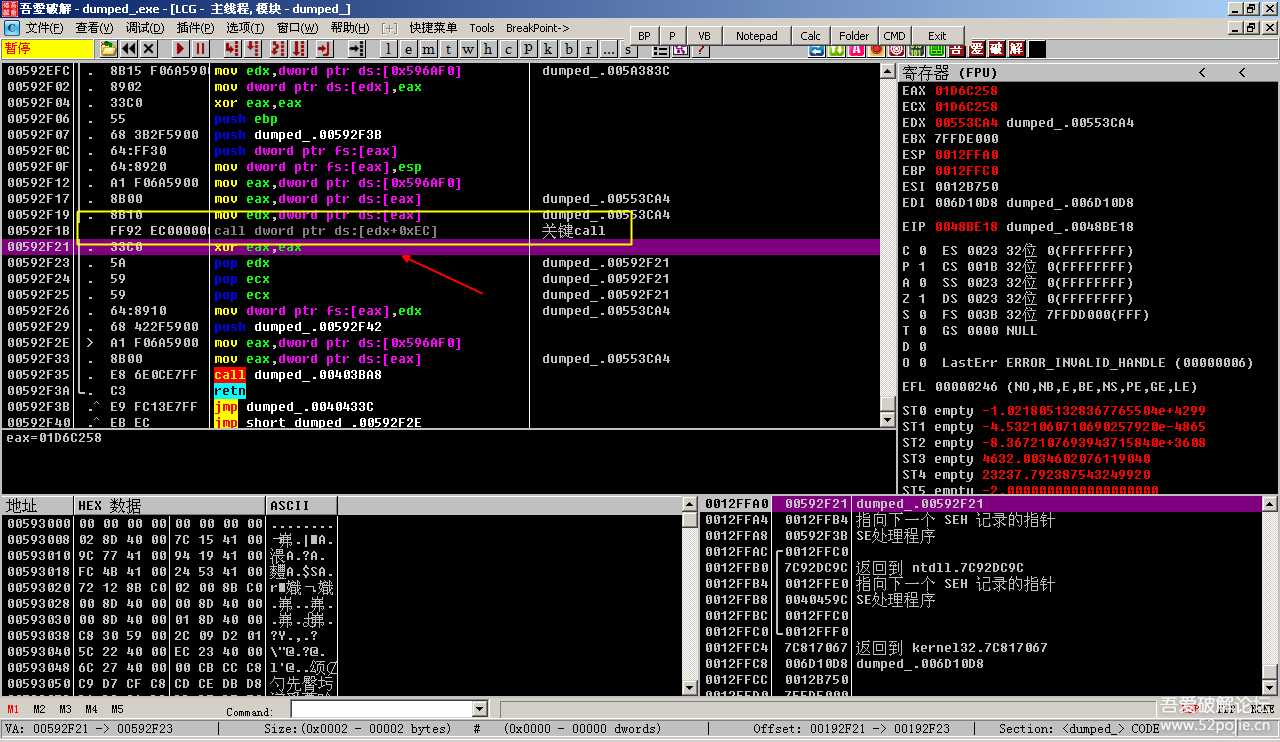This screenshot has height=742, width=1280.
Task: Open file using the folder toolbar icon
Action: click(x=108, y=49)
